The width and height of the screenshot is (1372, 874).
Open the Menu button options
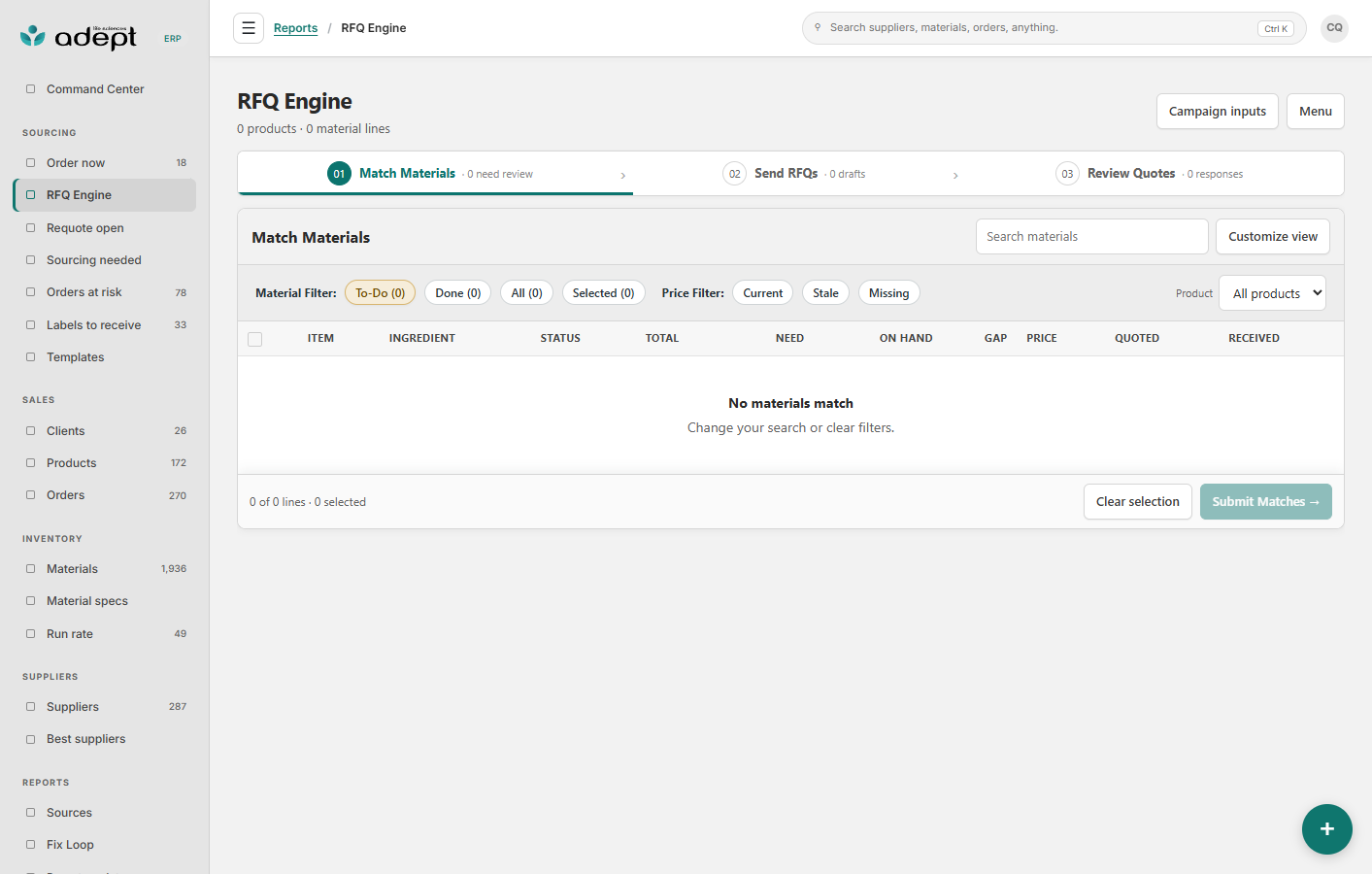1315,111
